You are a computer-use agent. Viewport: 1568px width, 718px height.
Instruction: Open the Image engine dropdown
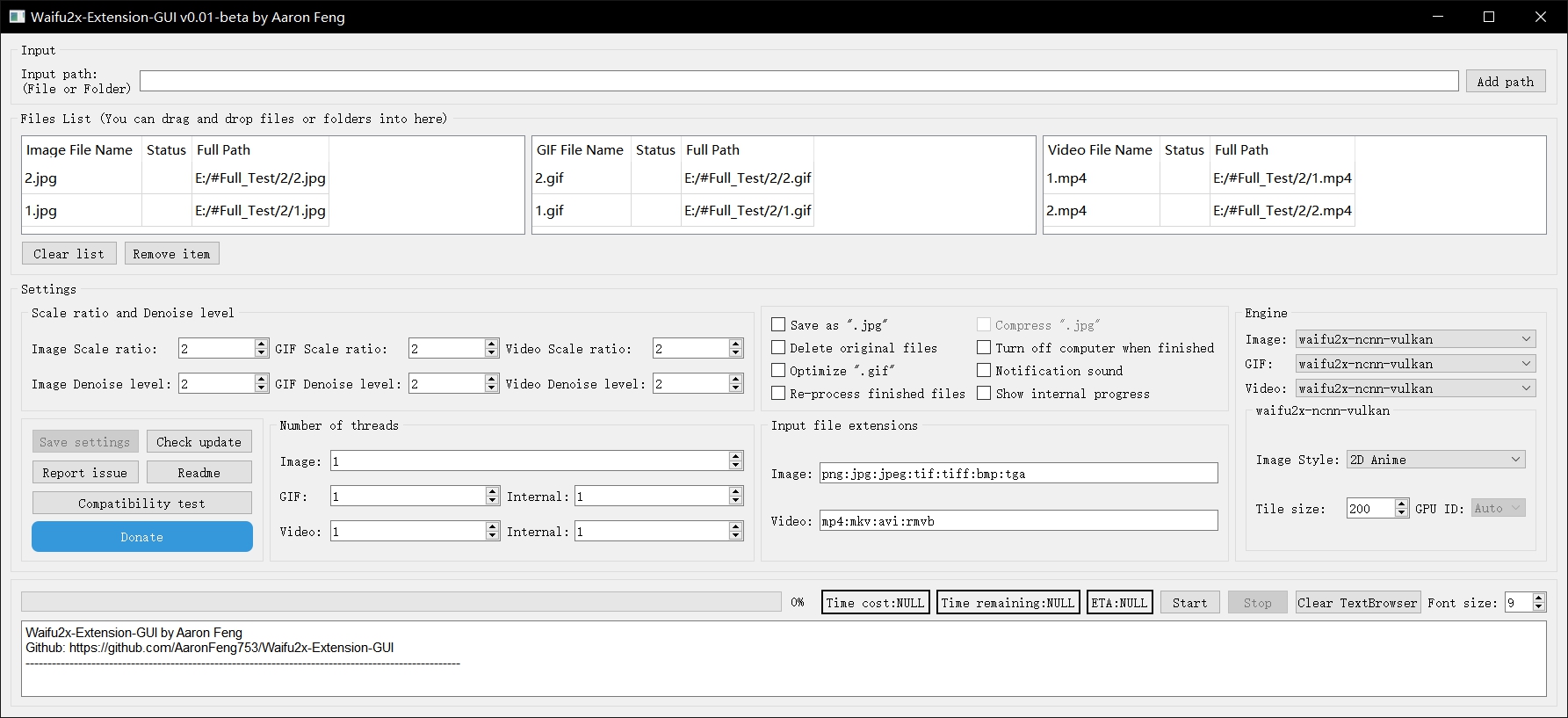click(x=1416, y=339)
